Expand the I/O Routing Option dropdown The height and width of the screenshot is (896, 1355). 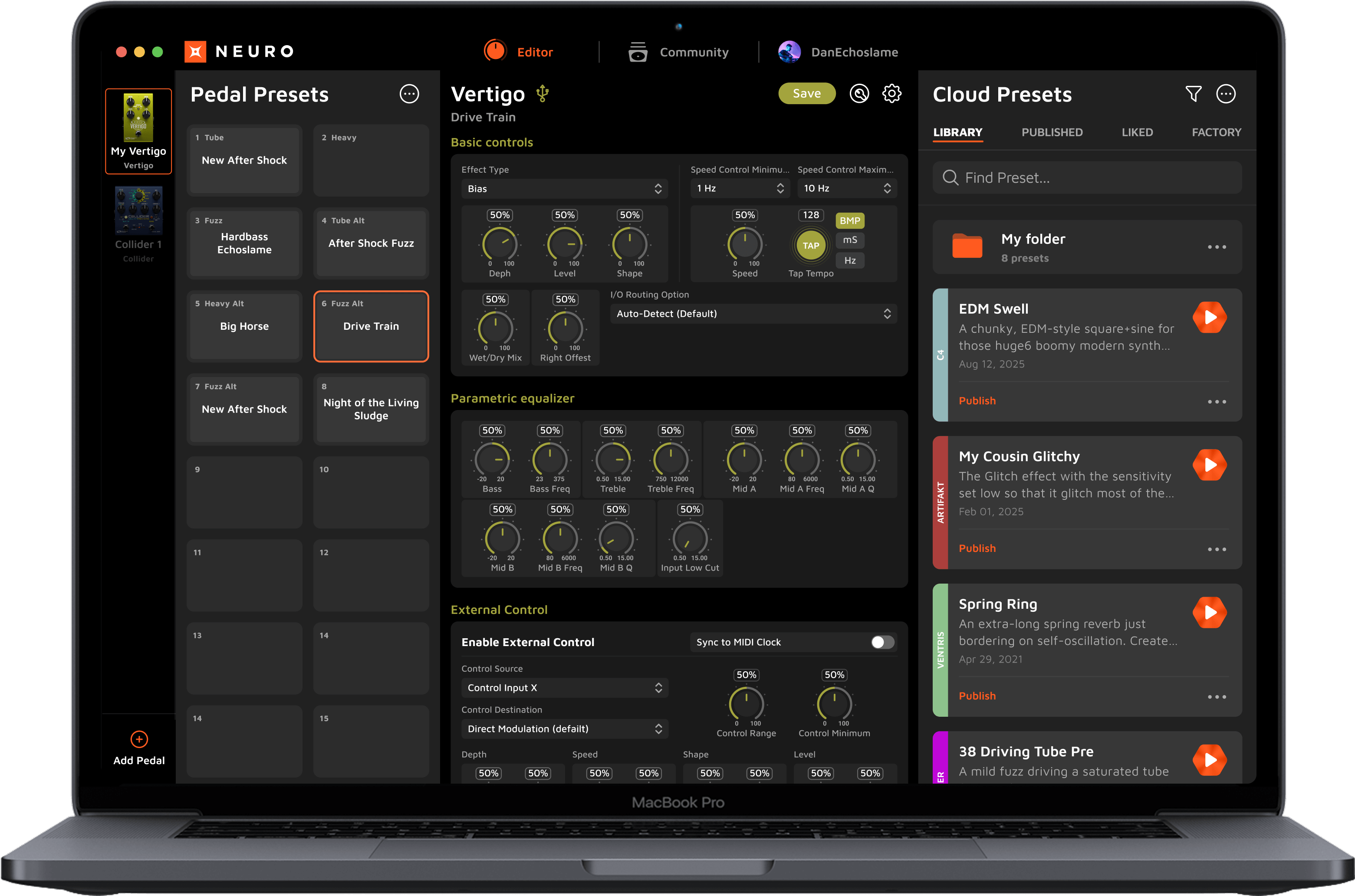click(753, 314)
